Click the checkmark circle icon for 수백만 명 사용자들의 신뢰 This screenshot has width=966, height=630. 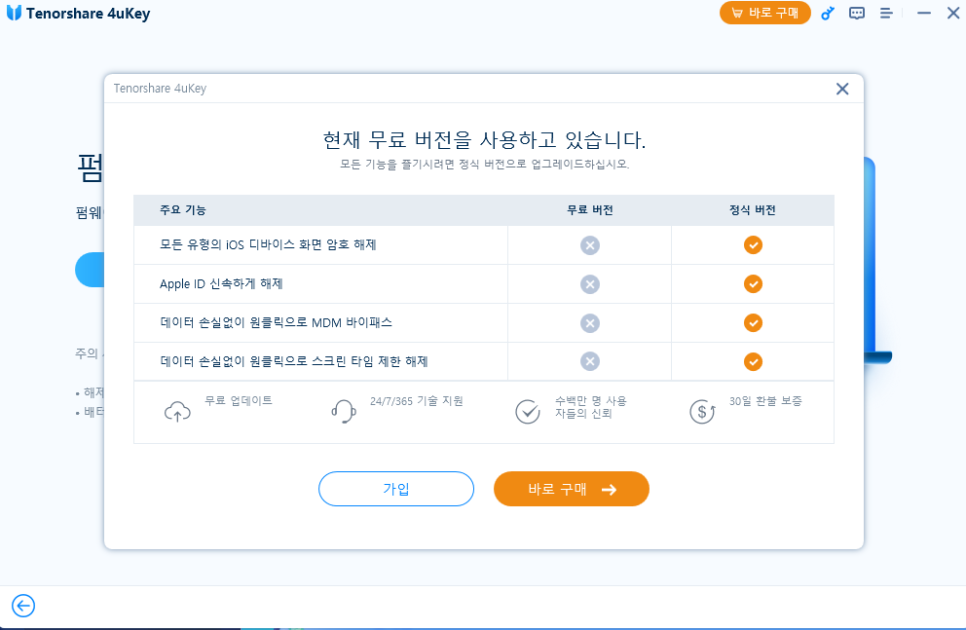click(x=527, y=411)
